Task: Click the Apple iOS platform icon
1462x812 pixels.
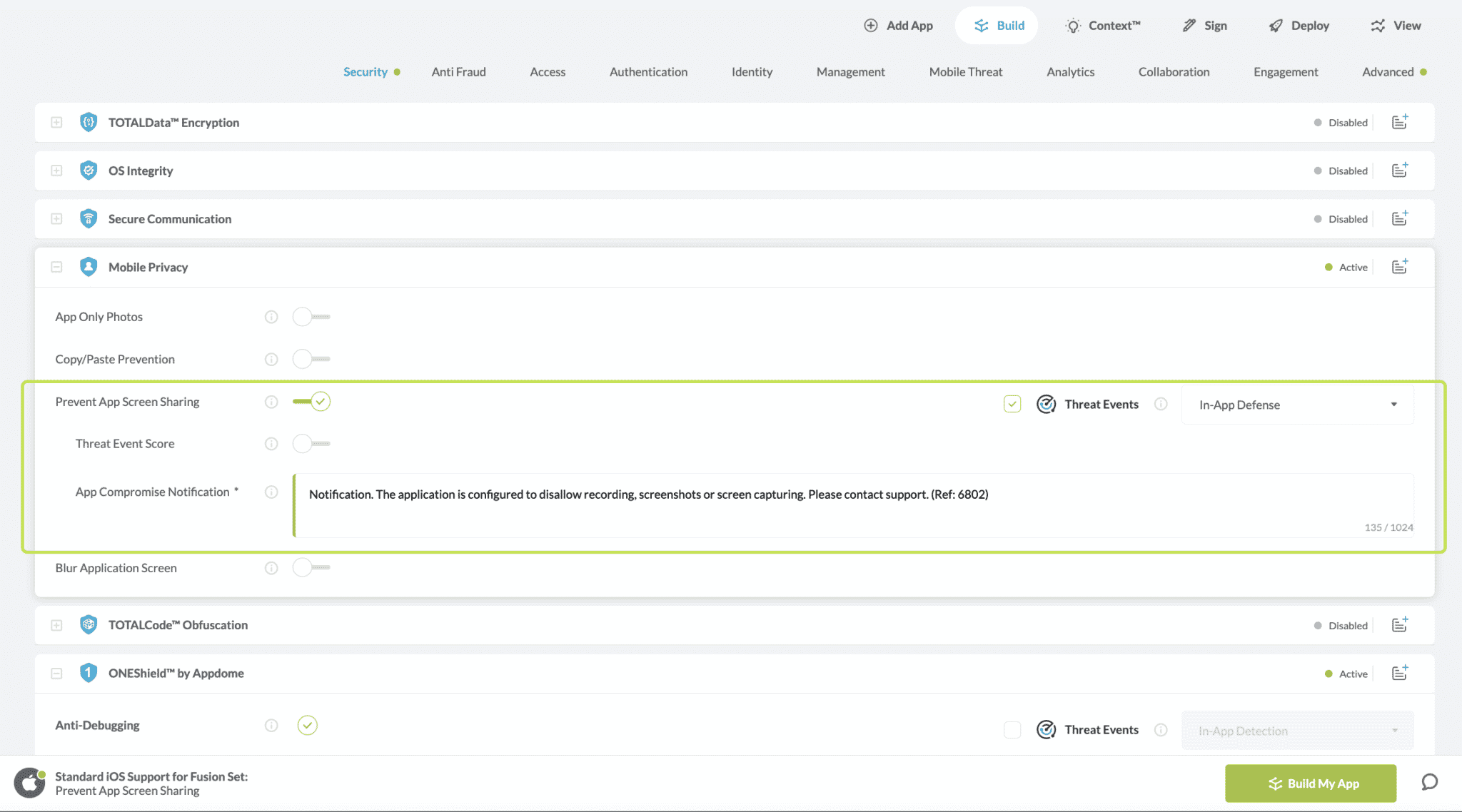Action: click(29, 783)
